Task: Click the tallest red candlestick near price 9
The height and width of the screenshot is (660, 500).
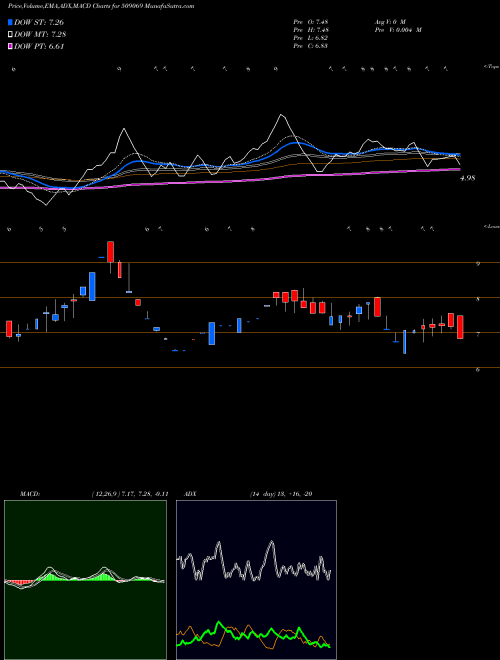Action: (x=110, y=252)
